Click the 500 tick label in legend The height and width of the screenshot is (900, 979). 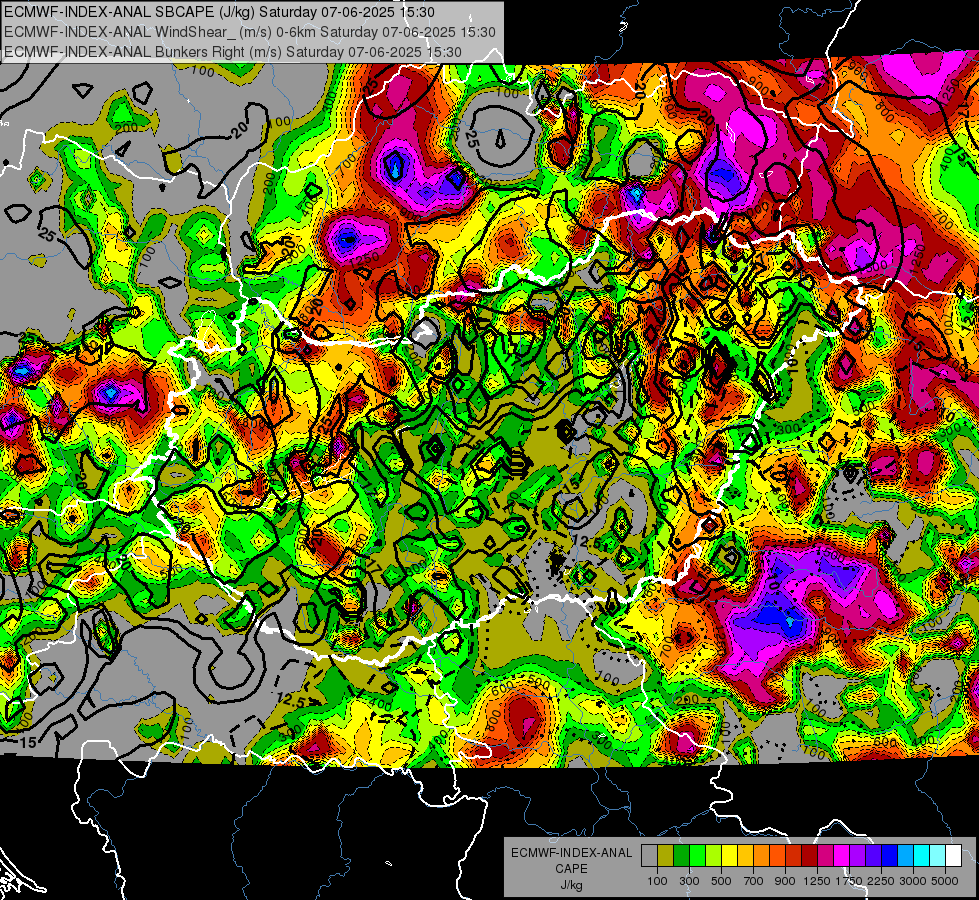click(721, 881)
